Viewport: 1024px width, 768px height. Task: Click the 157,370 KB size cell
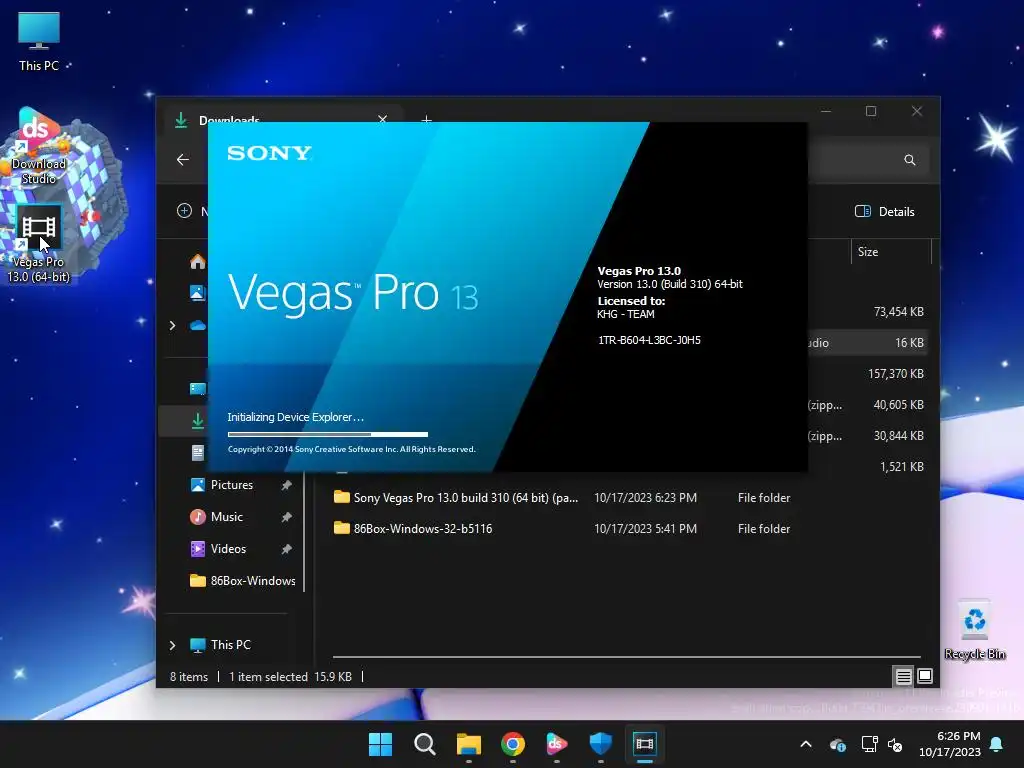[x=895, y=374]
